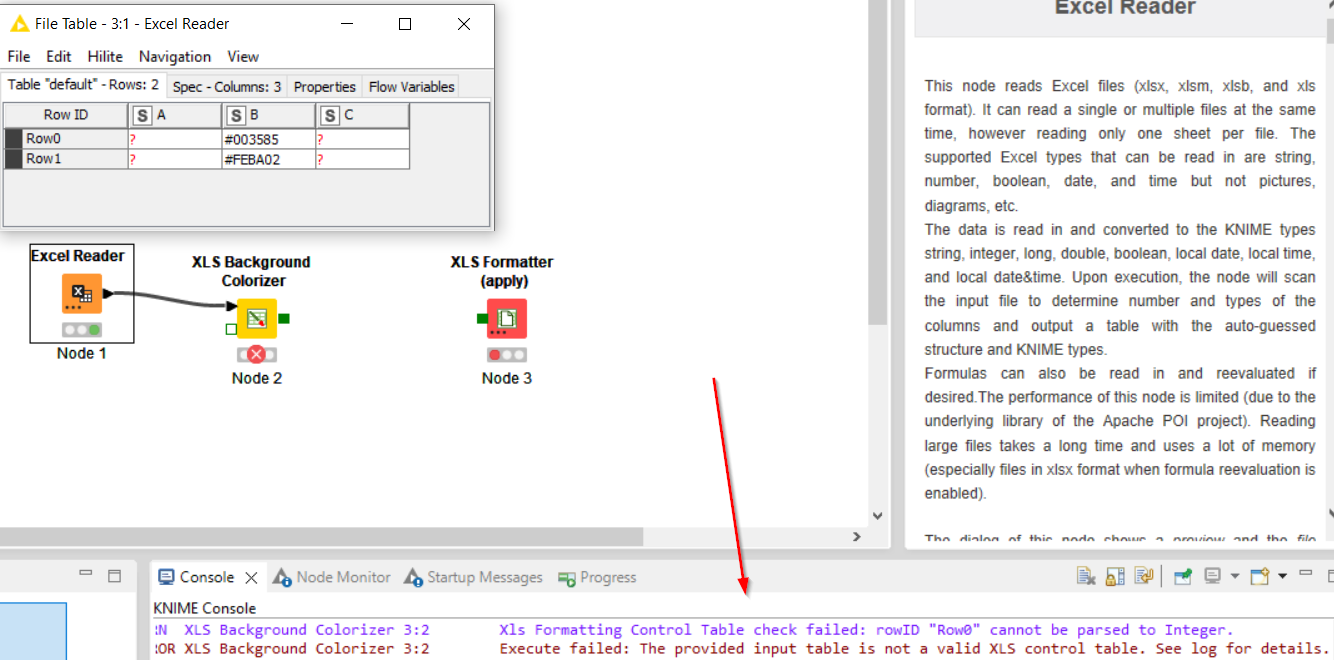This screenshot has height=660, width=1334.
Task: Open the Open Console dropdown arrow
Action: click(x=1282, y=576)
